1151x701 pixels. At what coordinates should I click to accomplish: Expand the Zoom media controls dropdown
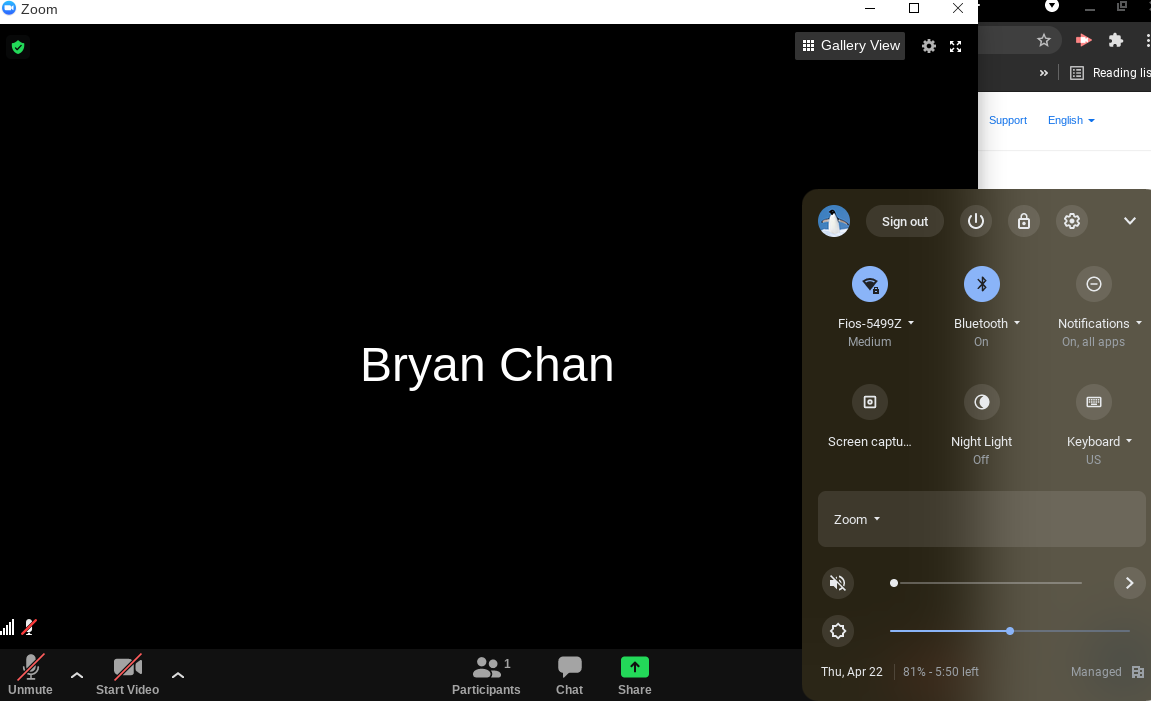[x=857, y=520]
